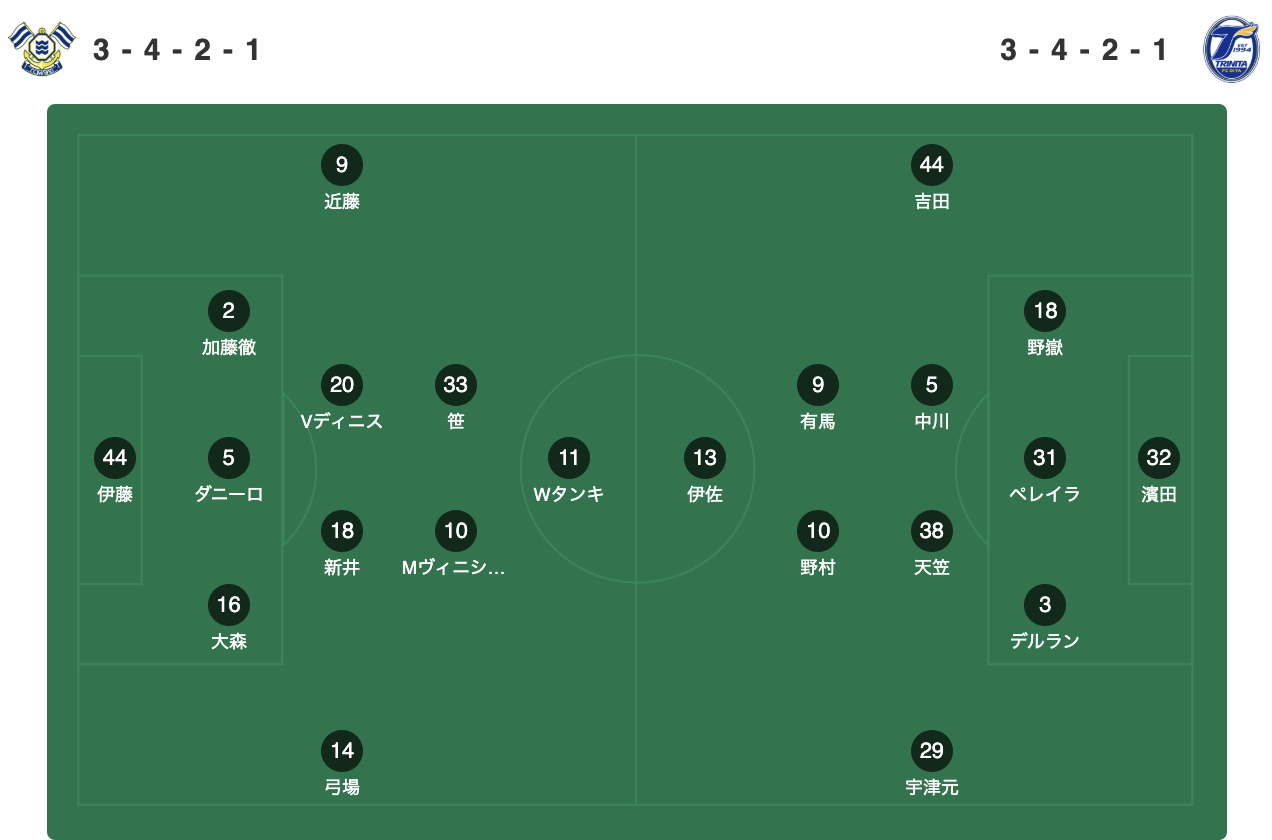The image size is (1272, 840).
Task: Click player name 天笠
Action: pos(932,568)
